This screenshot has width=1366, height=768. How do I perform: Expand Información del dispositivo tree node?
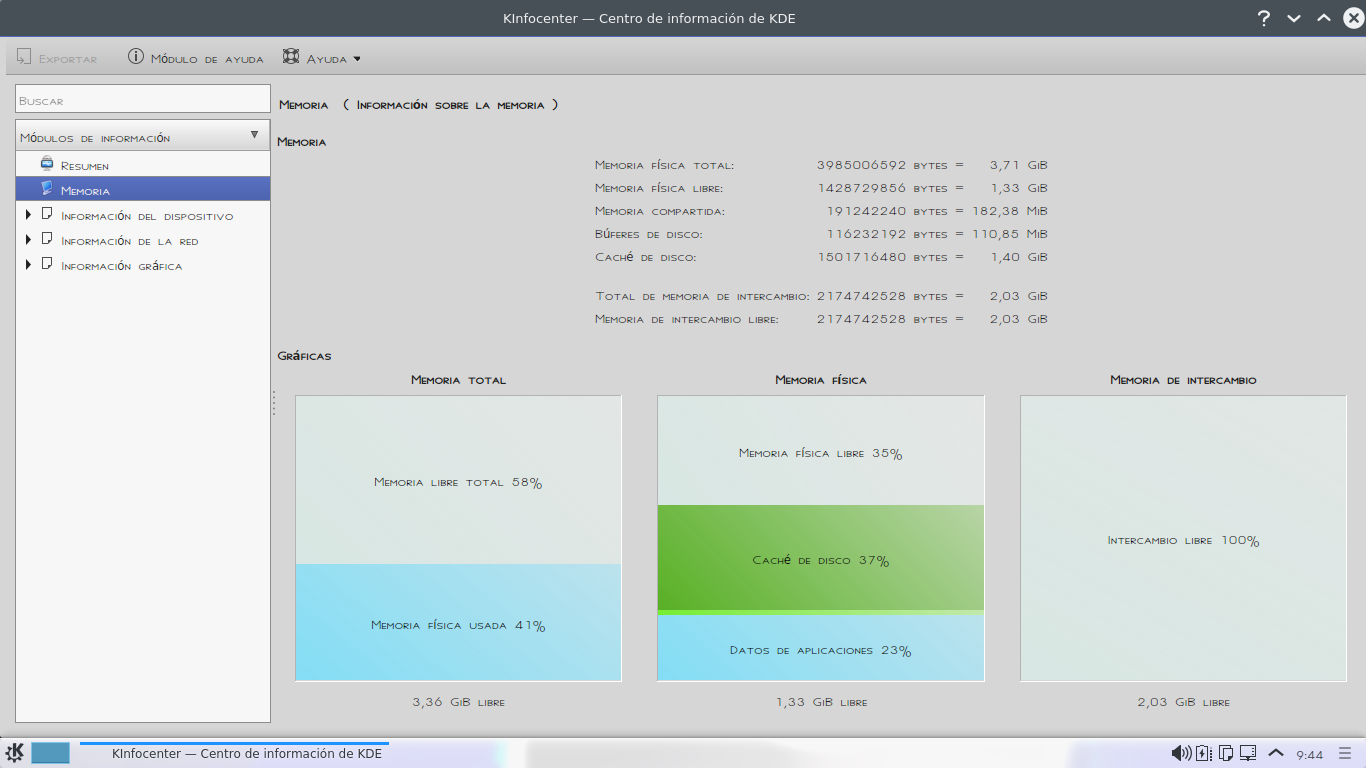click(28, 215)
